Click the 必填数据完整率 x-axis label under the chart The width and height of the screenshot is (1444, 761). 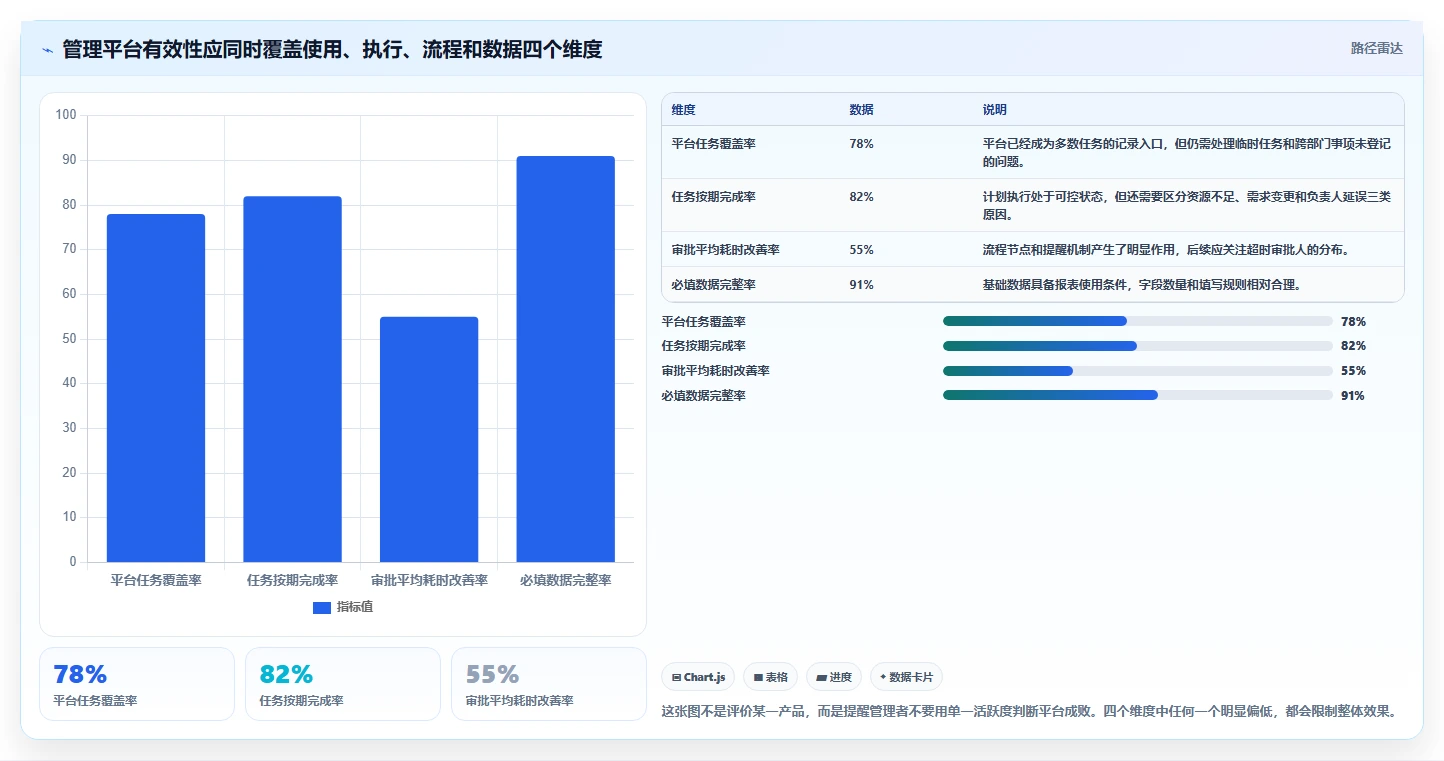[565, 580]
